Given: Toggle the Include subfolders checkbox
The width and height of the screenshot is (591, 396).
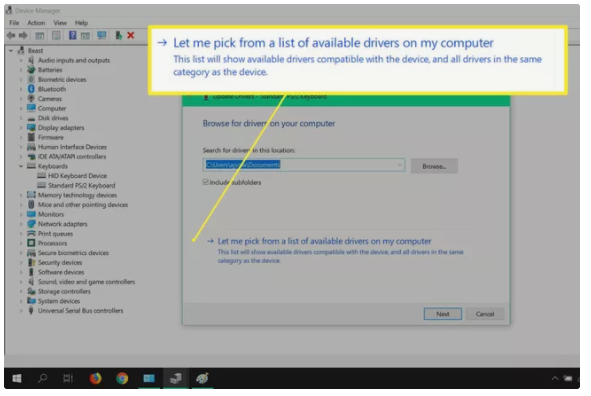Looking at the screenshot, I should (205, 182).
